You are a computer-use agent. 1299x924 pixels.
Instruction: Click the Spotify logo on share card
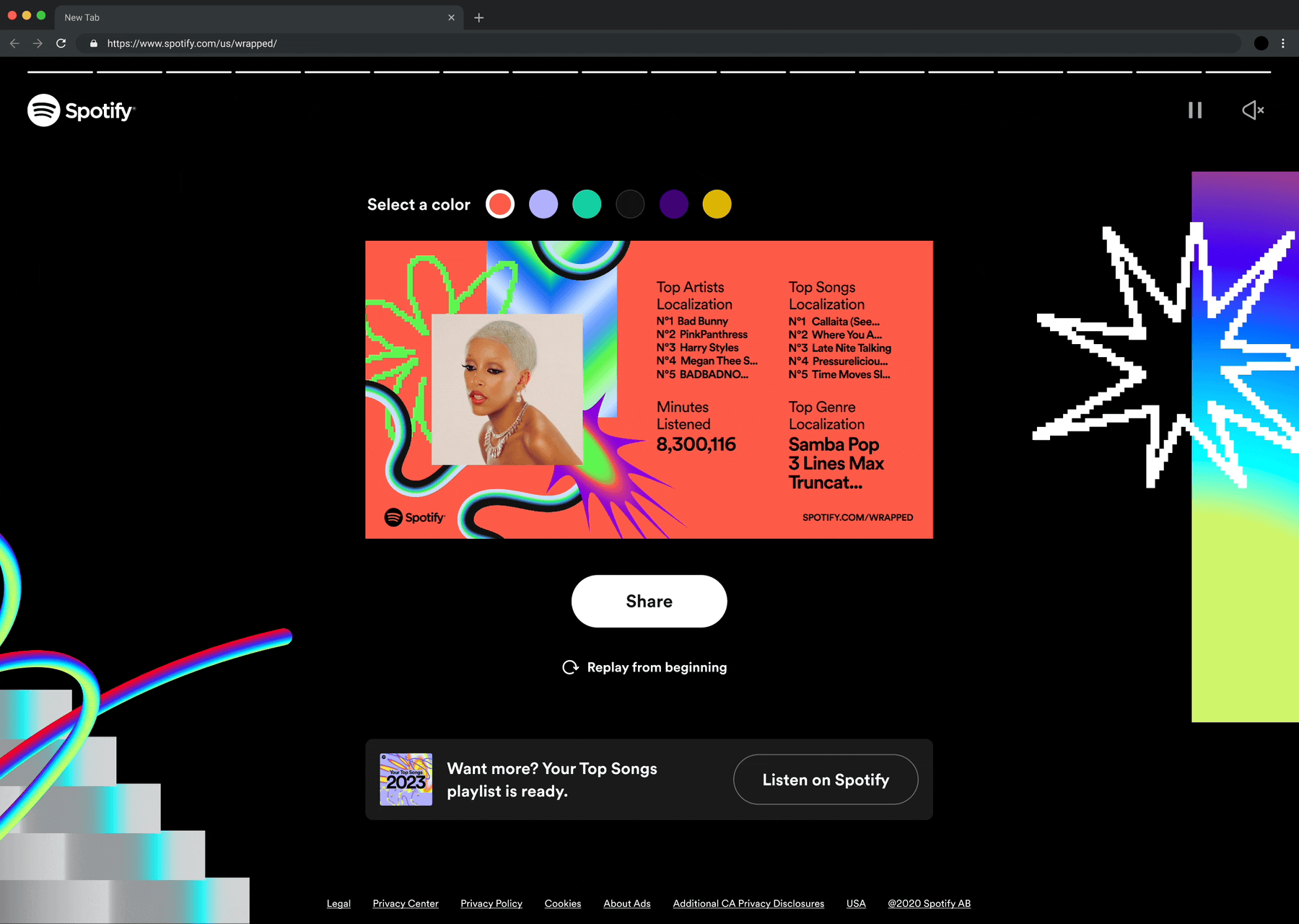click(414, 517)
